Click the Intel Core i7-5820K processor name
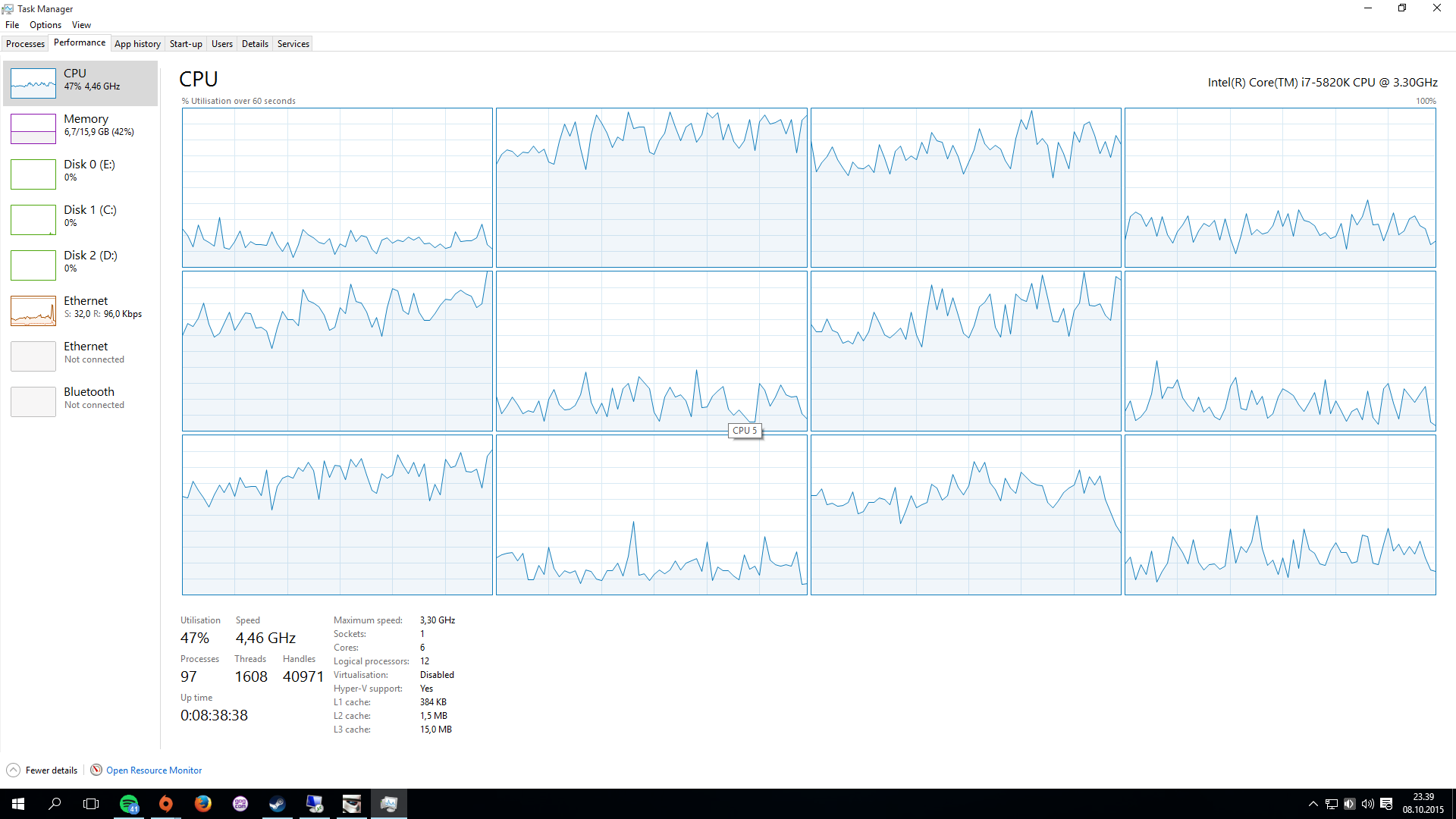1456x819 pixels. coord(1323,83)
